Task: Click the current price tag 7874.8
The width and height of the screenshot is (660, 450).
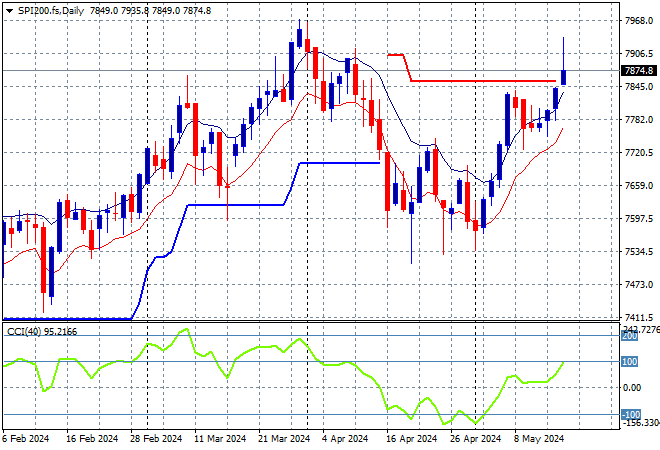Action: (x=636, y=71)
